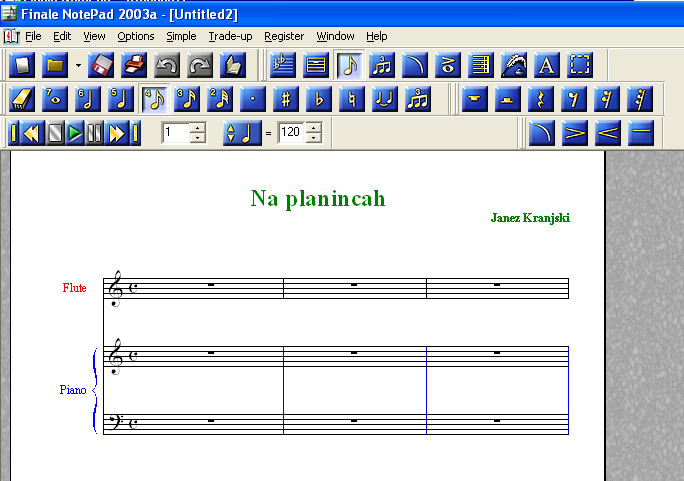Click the Save floppy disk icon
The height and width of the screenshot is (481, 684).
tap(102, 66)
